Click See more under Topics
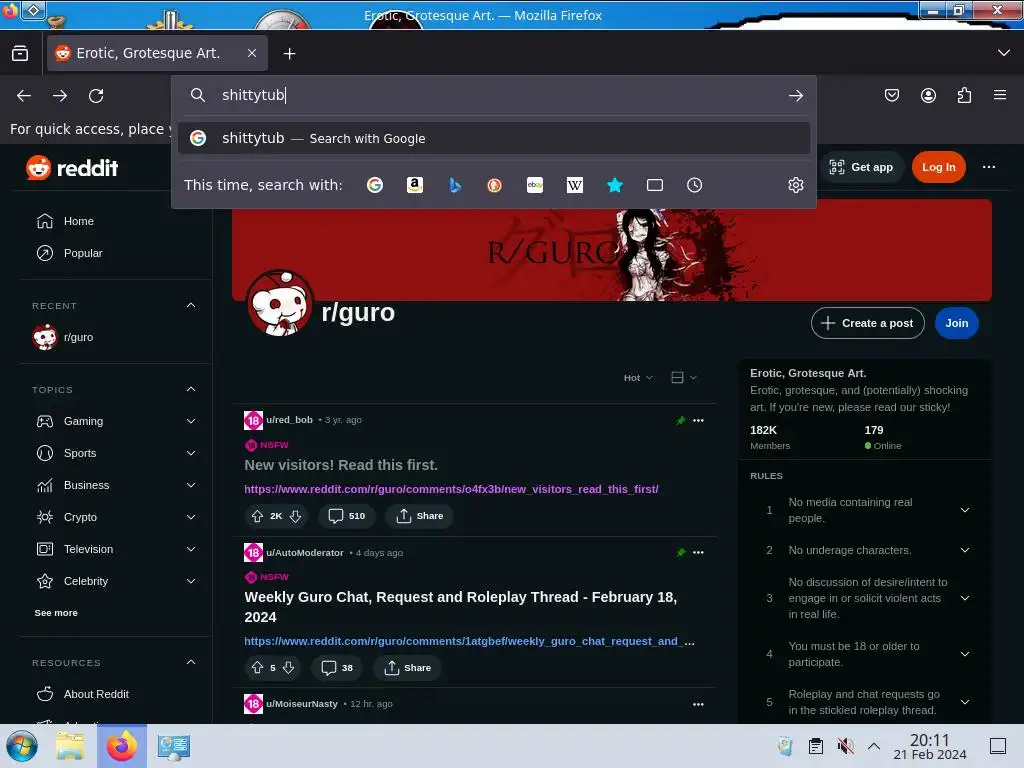 [56, 613]
